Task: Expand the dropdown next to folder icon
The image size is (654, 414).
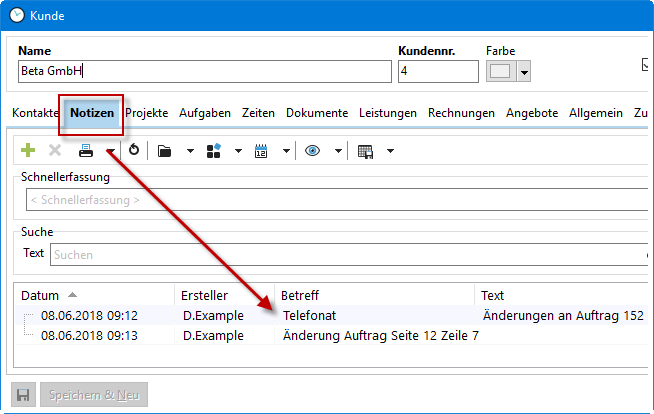Action: (x=188, y=151)
